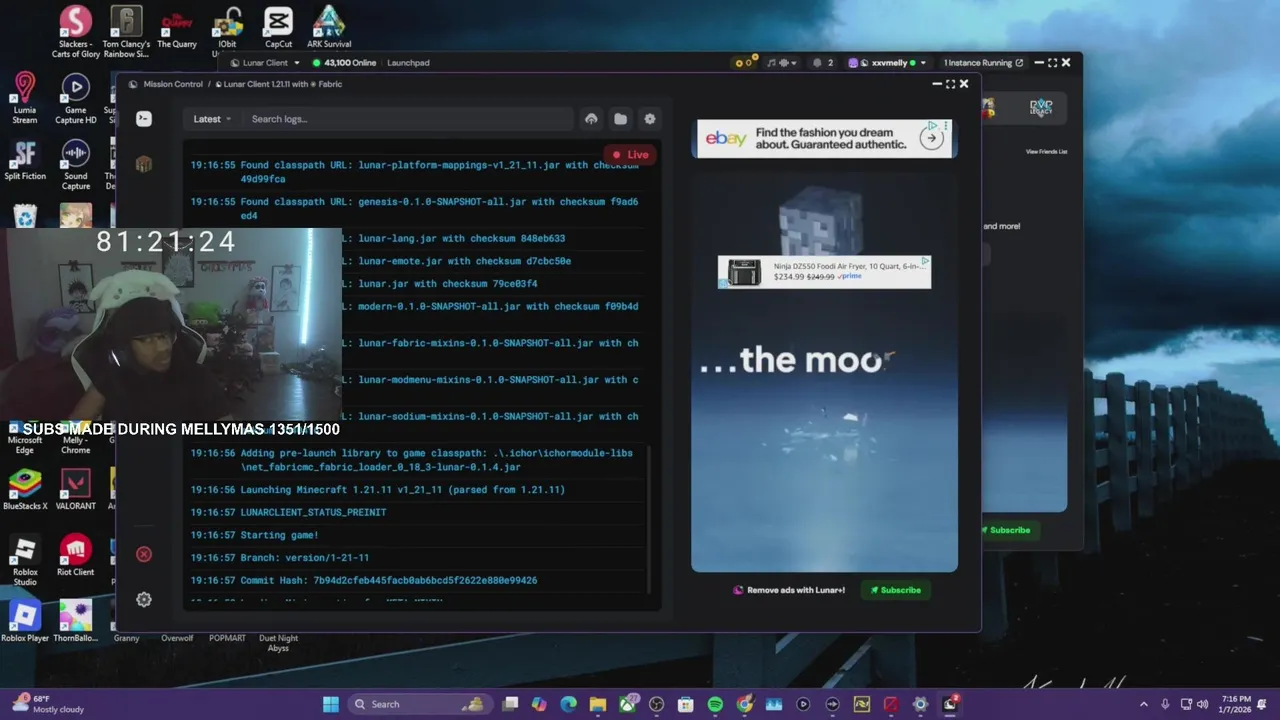Viewport: 1280px width, 720px height.
Task: Open the Ninja Foodi Air Fryer ad
Action: point(824,271)
